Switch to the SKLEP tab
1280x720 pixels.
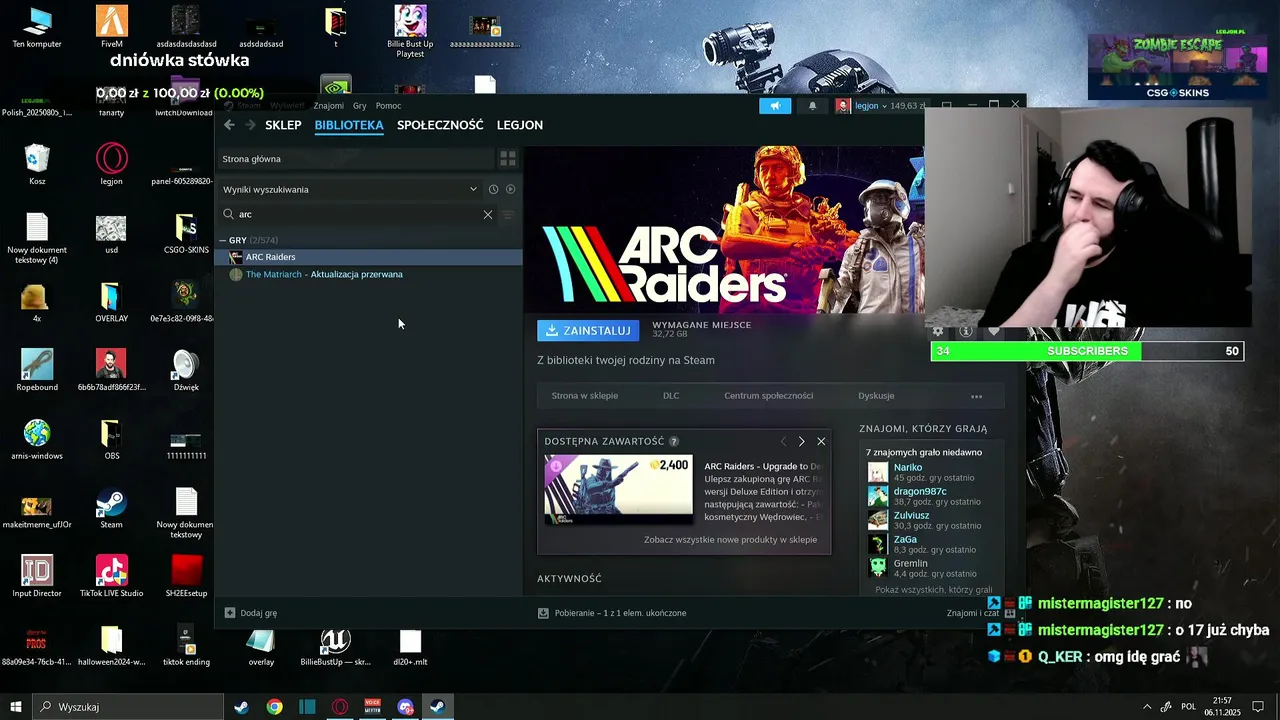[x=283, y=125]
